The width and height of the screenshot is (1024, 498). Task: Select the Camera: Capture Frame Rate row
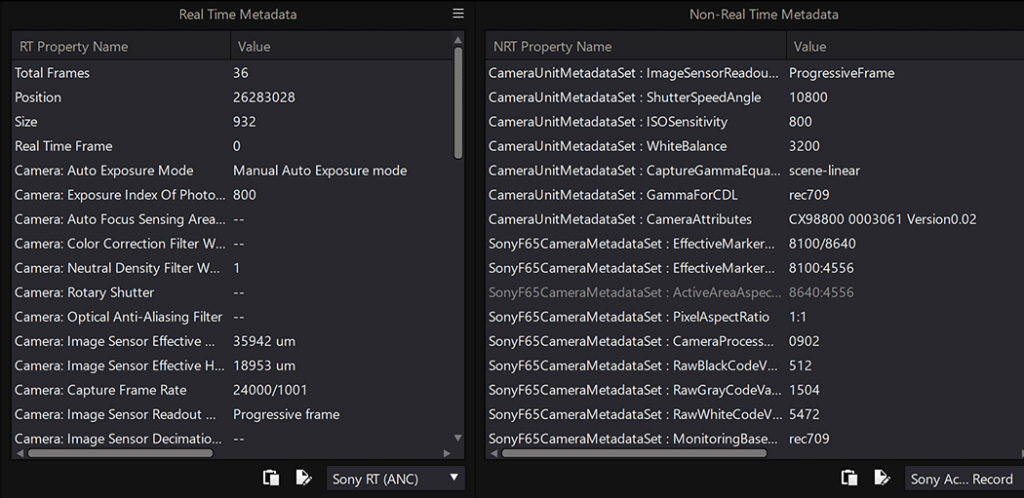point(232,390)
